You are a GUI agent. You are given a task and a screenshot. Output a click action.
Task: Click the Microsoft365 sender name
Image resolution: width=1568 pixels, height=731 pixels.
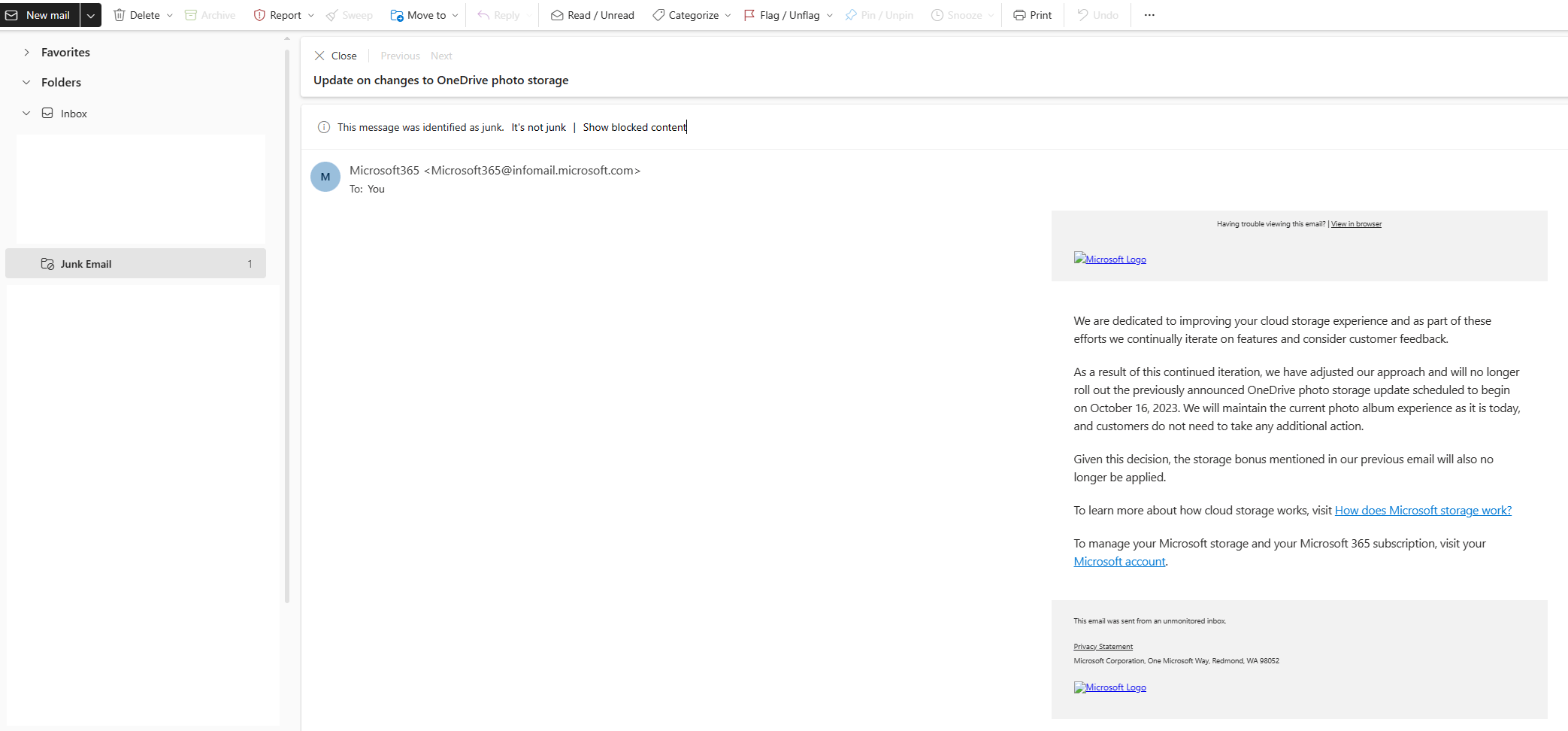384,170
